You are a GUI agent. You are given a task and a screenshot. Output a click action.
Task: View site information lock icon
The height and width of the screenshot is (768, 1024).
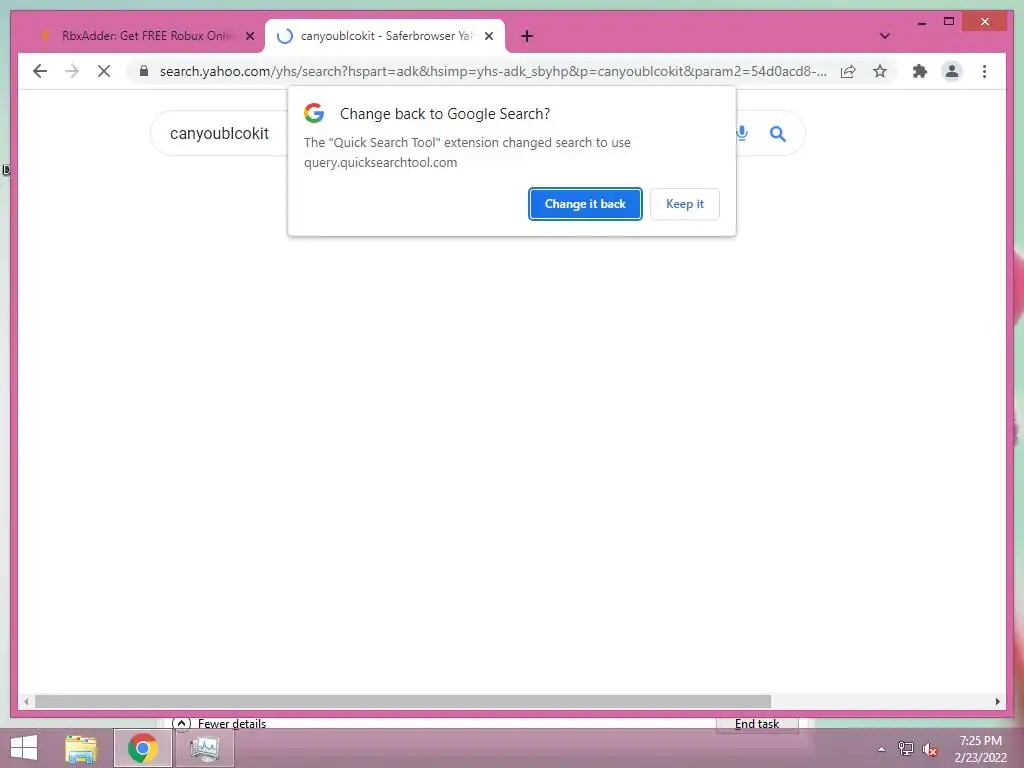(x=144, y=71)
